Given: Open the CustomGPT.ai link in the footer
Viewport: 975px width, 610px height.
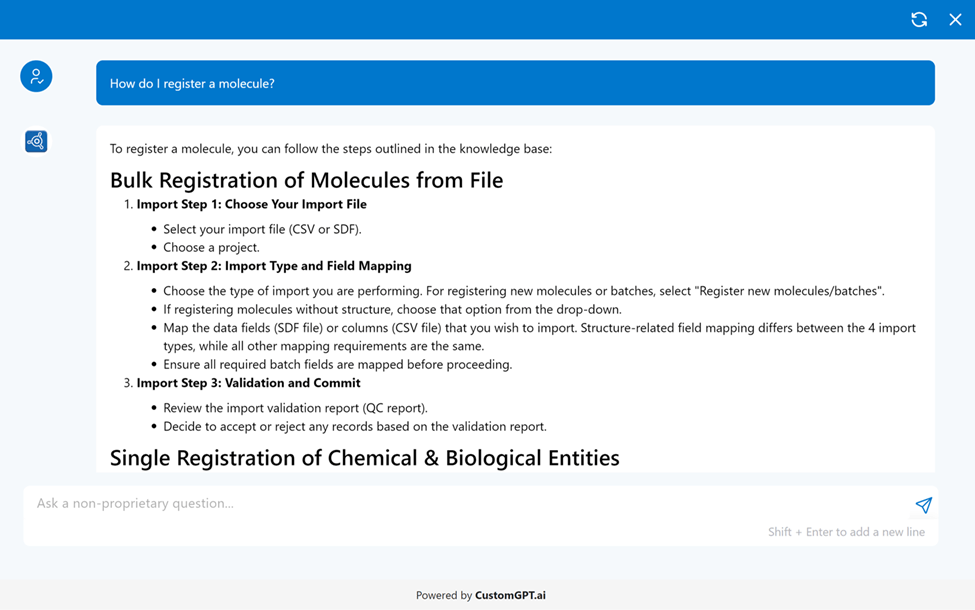Looking at the screenshot, I should 510,595.
